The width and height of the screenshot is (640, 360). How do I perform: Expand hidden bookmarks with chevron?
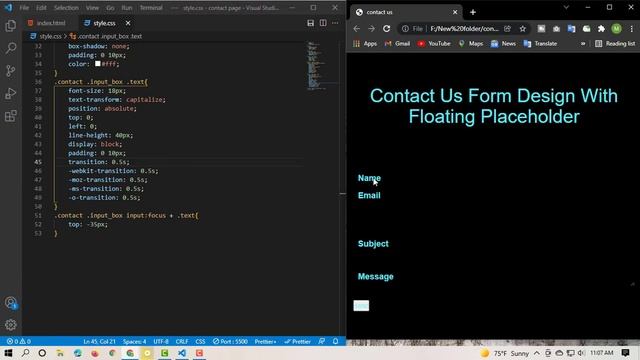[x=583, y=44]
